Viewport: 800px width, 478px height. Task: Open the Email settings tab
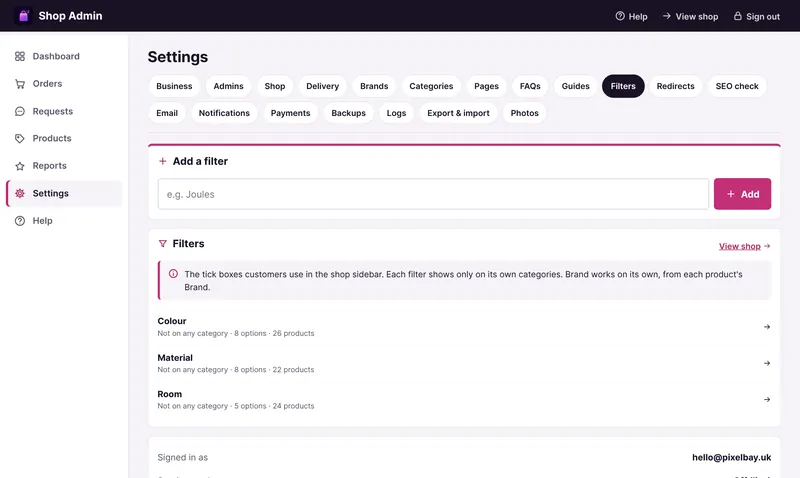point(167,113)
